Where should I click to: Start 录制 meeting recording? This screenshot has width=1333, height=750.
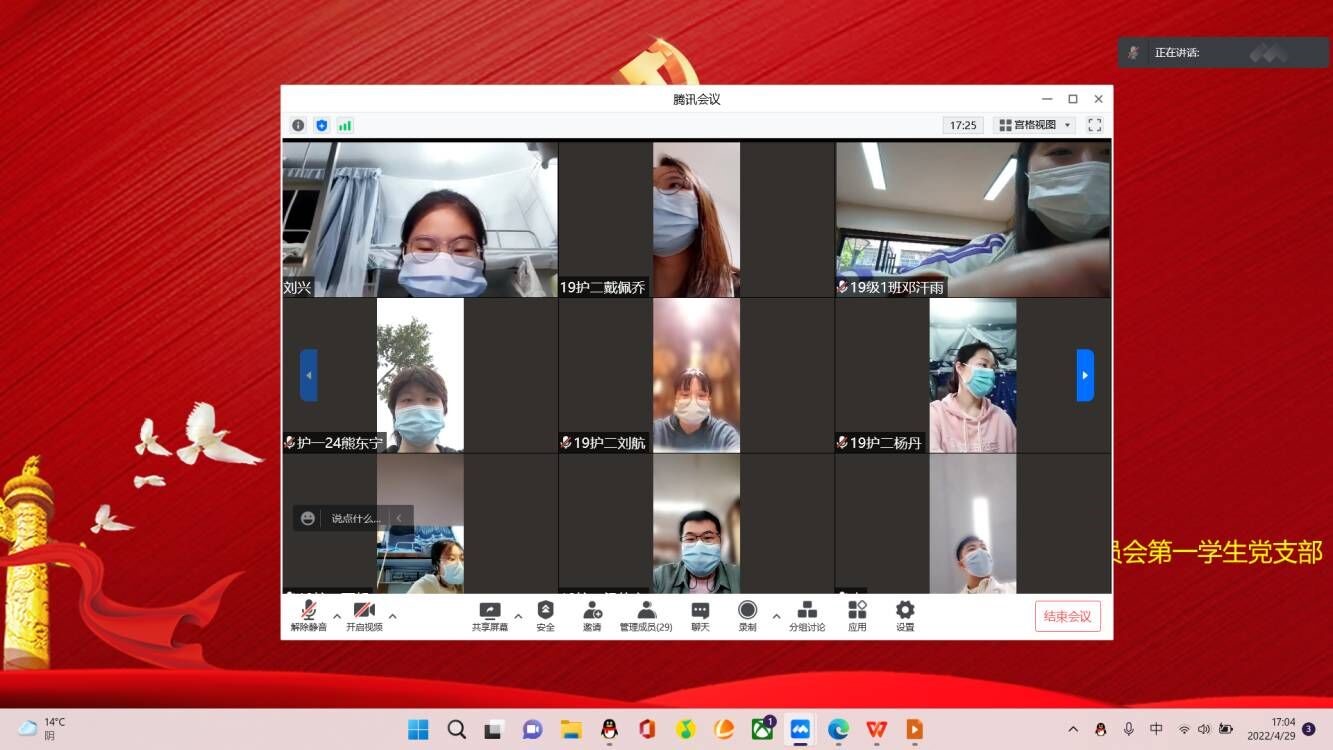point(747,615)
